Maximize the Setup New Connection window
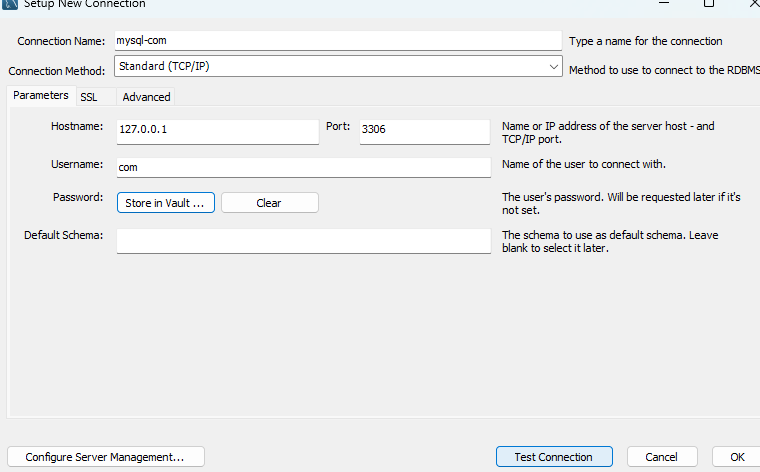This screenshot has width=760, height=472. (709, 3)
